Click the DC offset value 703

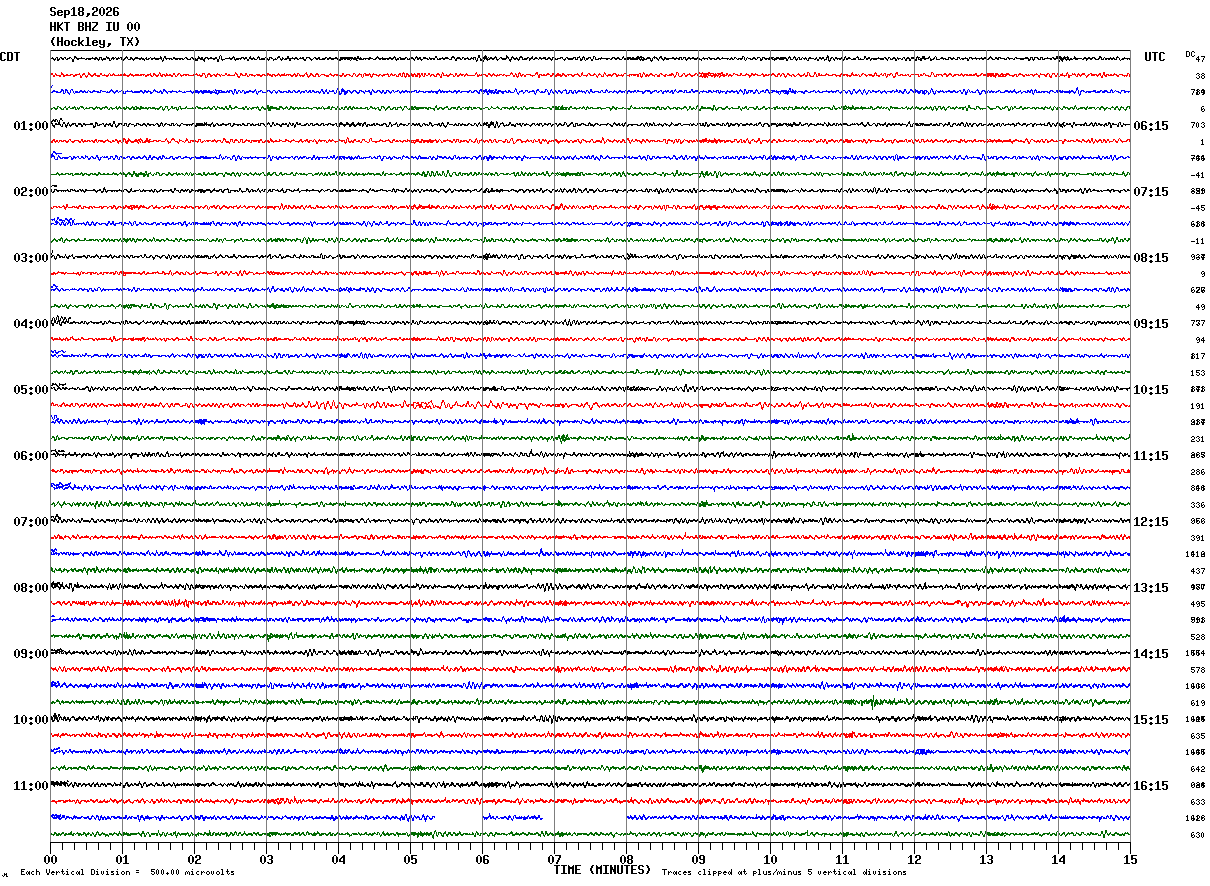click(1197, 126)
